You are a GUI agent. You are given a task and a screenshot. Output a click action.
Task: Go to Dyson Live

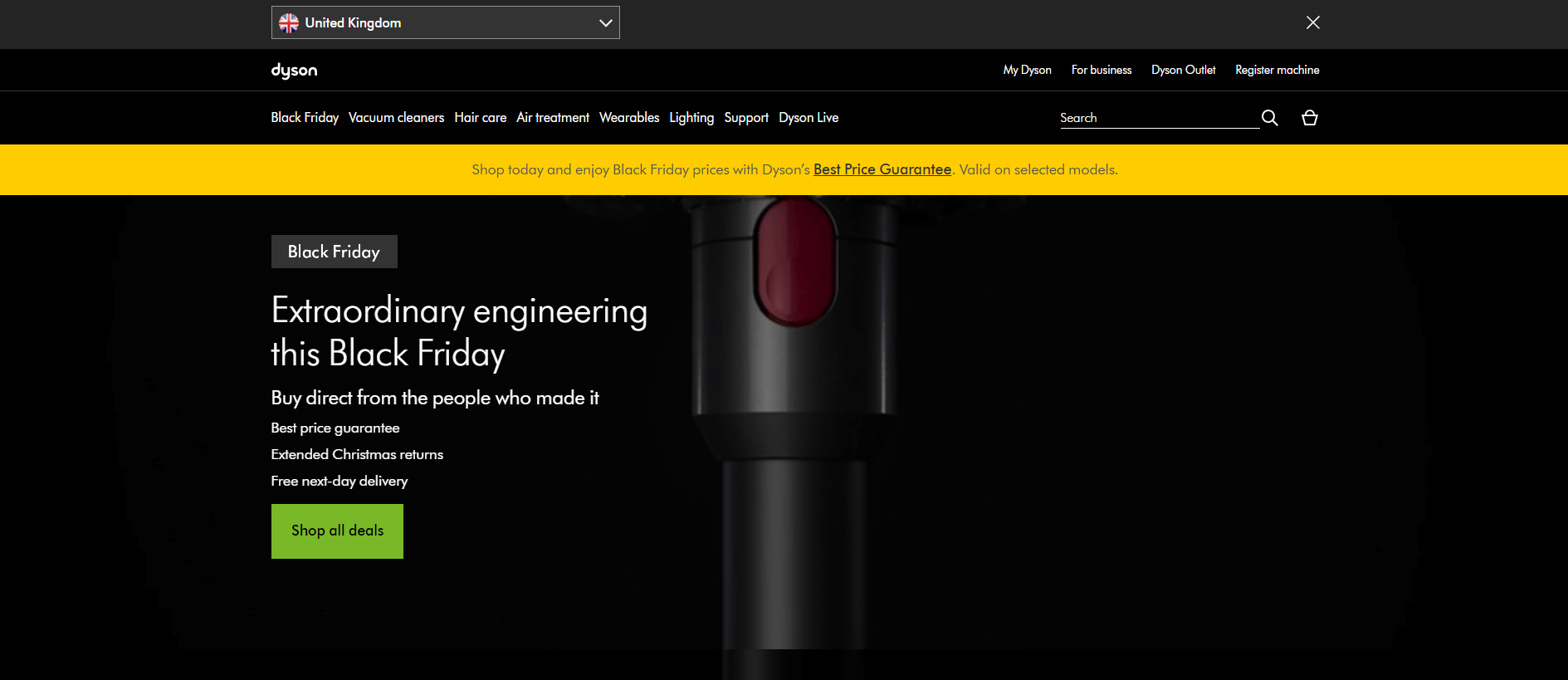[x=808, y=118]
